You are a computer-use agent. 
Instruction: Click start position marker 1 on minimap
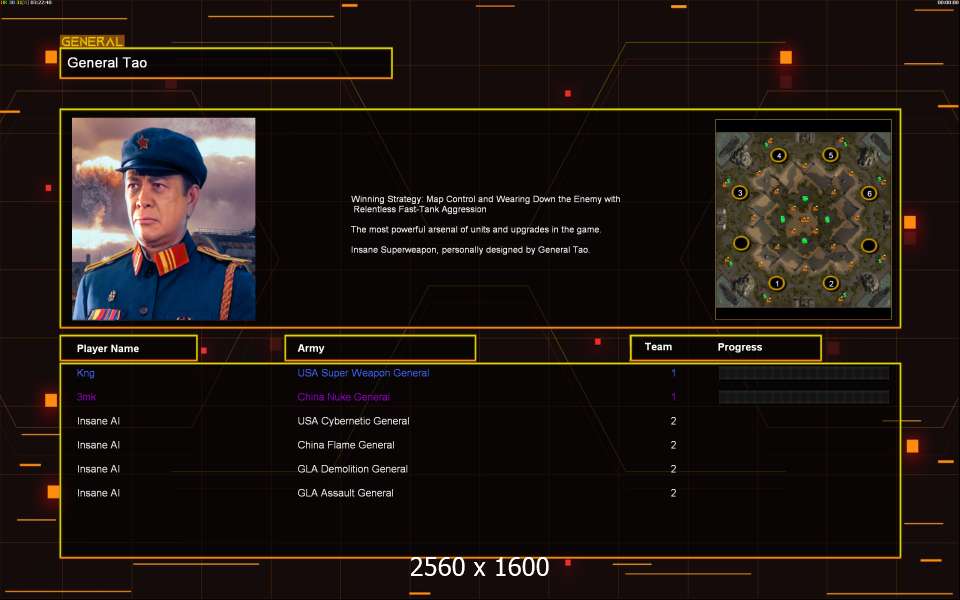777,283
